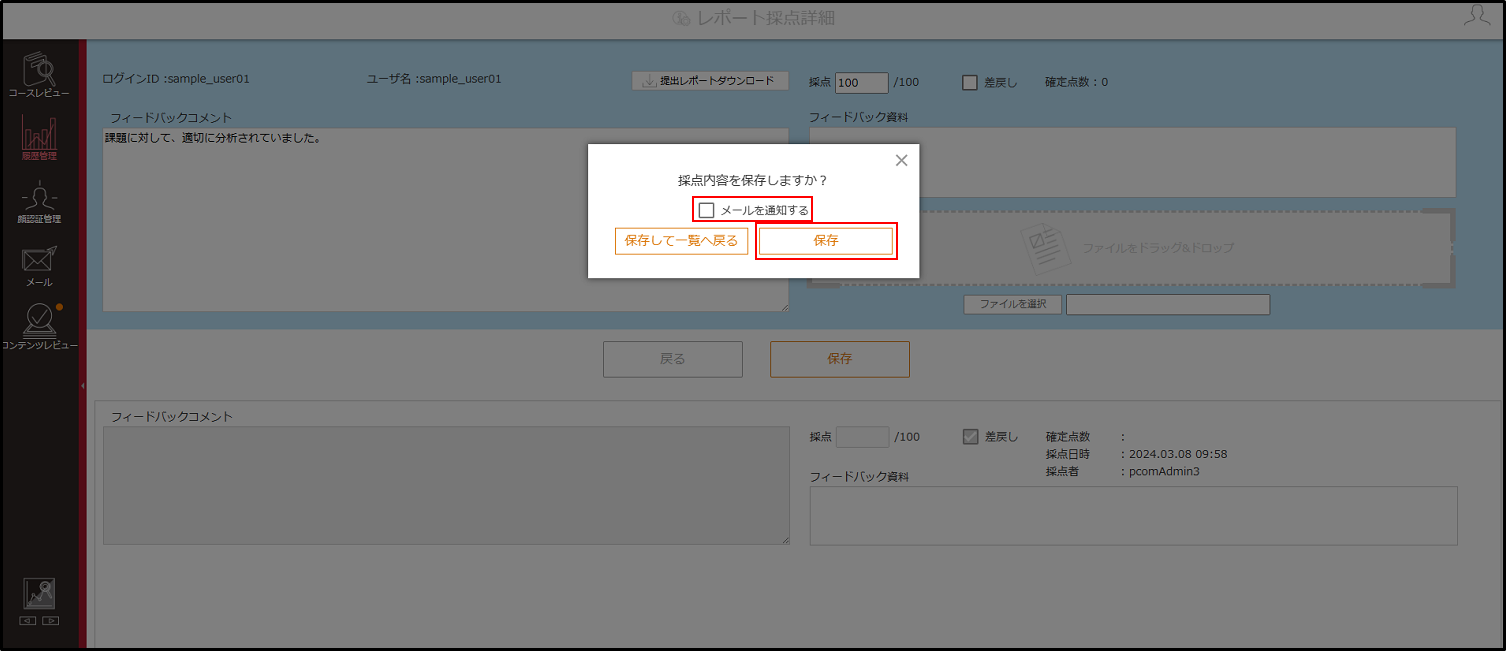Open the コンテンツレビュー sidebar icon

click(x=39, y=327)
